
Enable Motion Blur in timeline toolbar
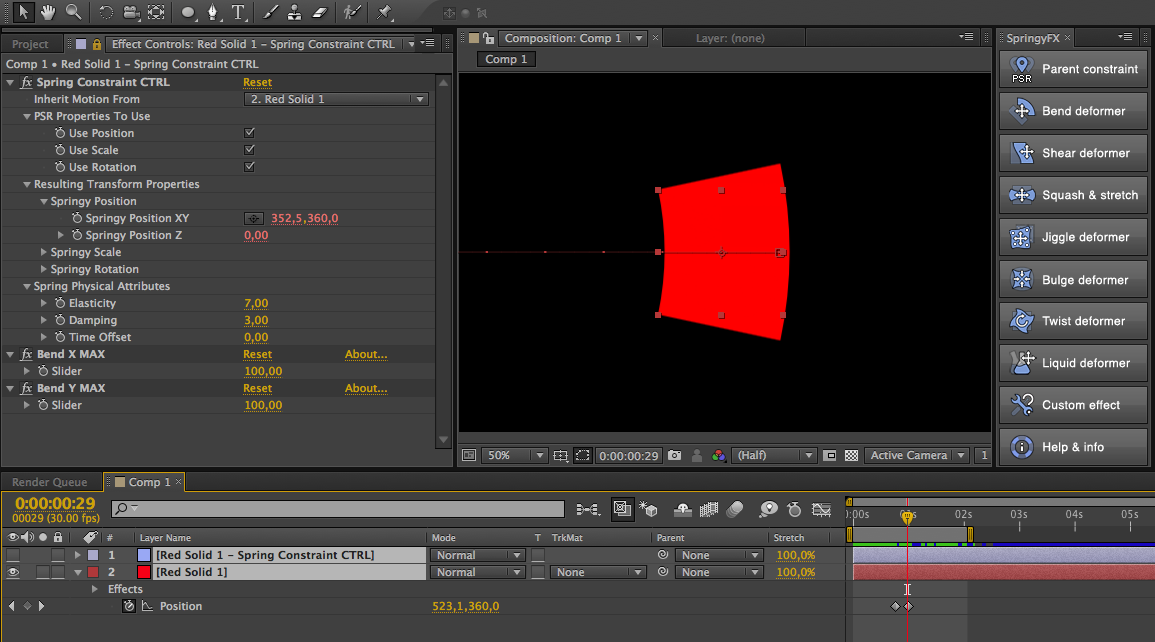coord(734,509)
